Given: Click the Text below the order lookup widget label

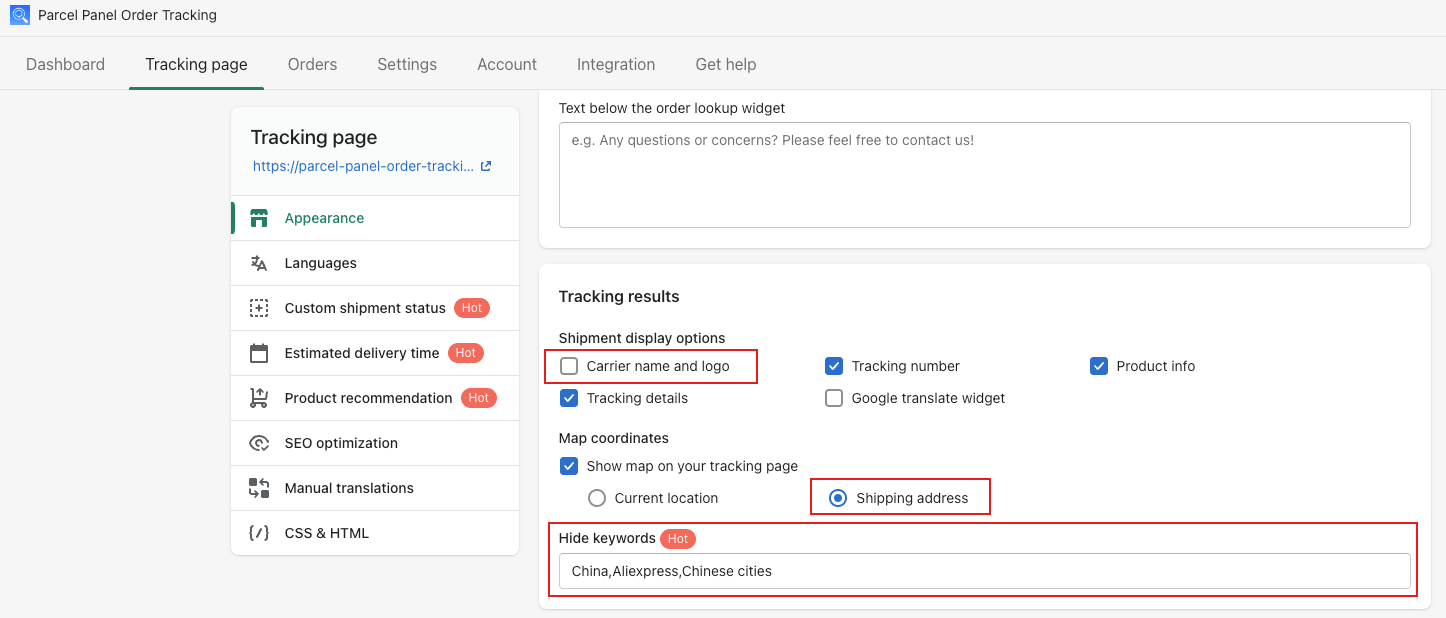Looking at the screenshot, I should 672,108.
